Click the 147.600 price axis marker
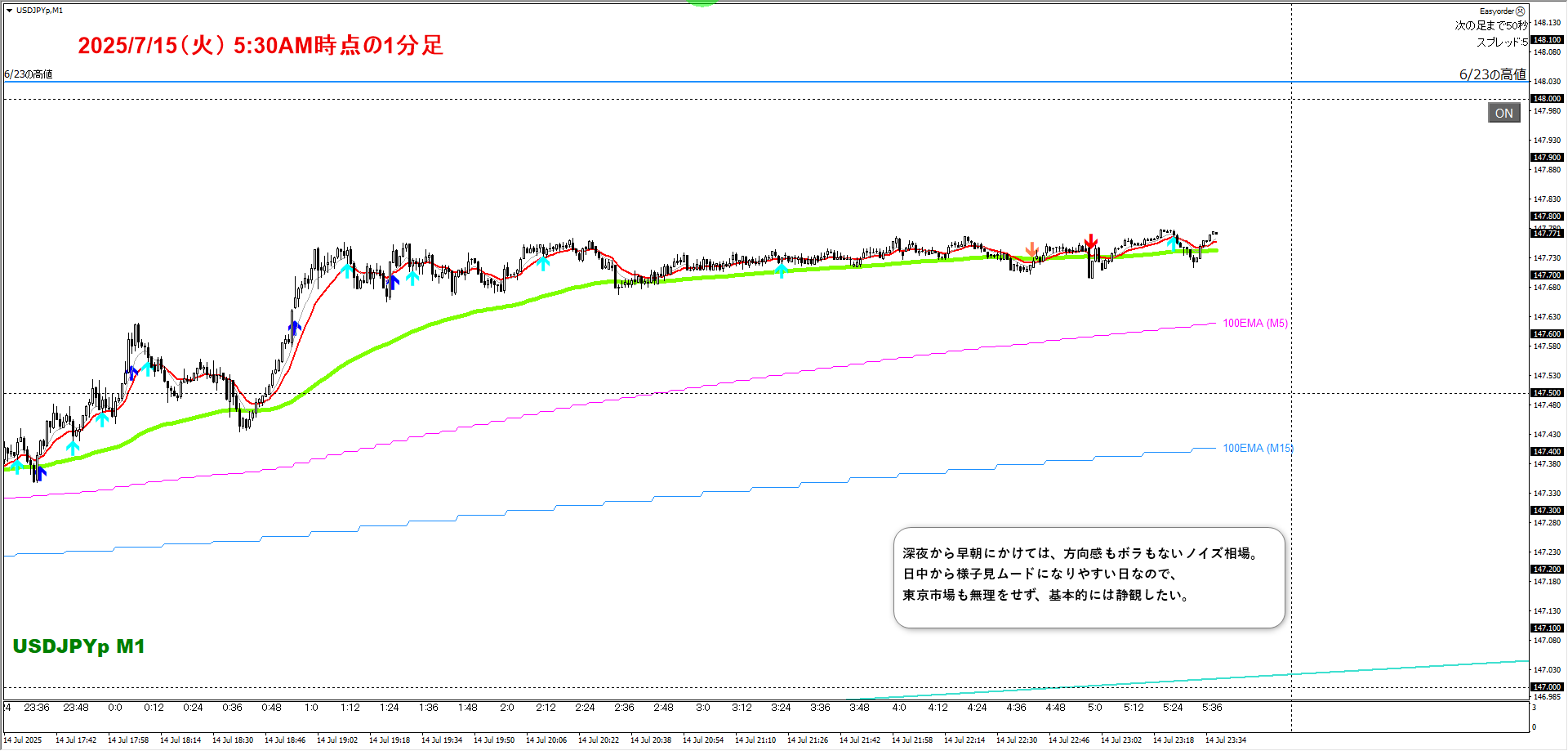1568x751 pixels. (1547, 333)
